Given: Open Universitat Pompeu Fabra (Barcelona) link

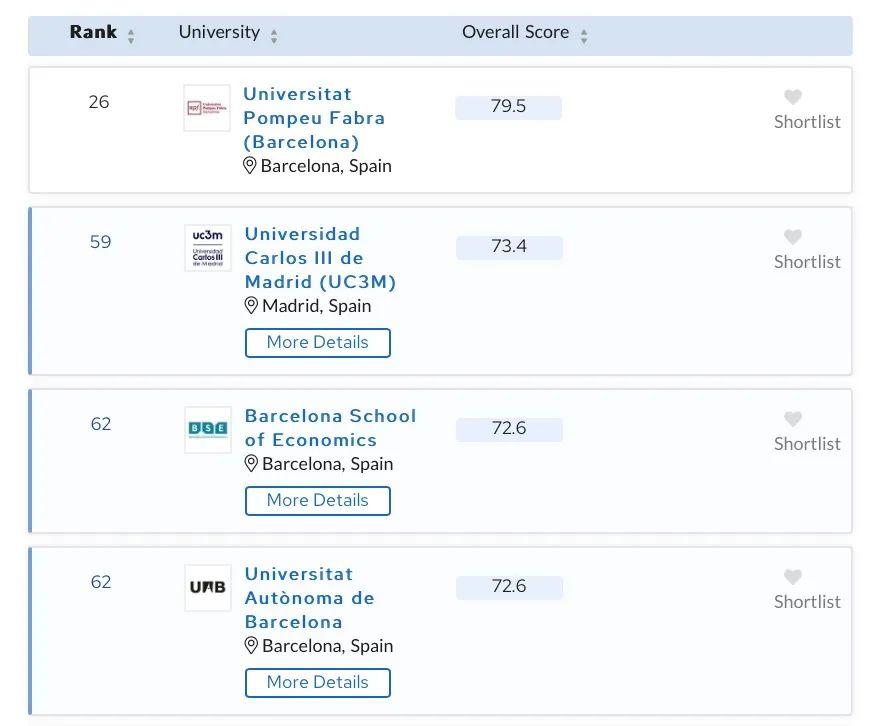Looking at the screenshot, I should click(x=313, y=118).
